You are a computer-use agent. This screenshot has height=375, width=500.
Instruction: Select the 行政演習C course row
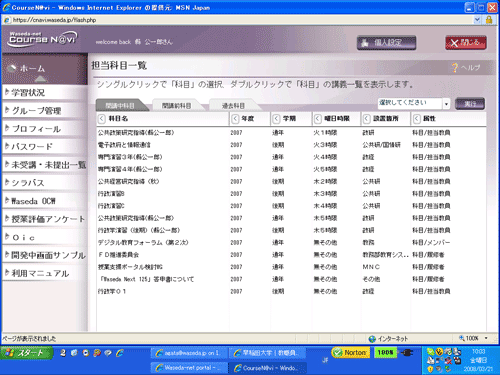pyautogui.click(x=291, y=206)
